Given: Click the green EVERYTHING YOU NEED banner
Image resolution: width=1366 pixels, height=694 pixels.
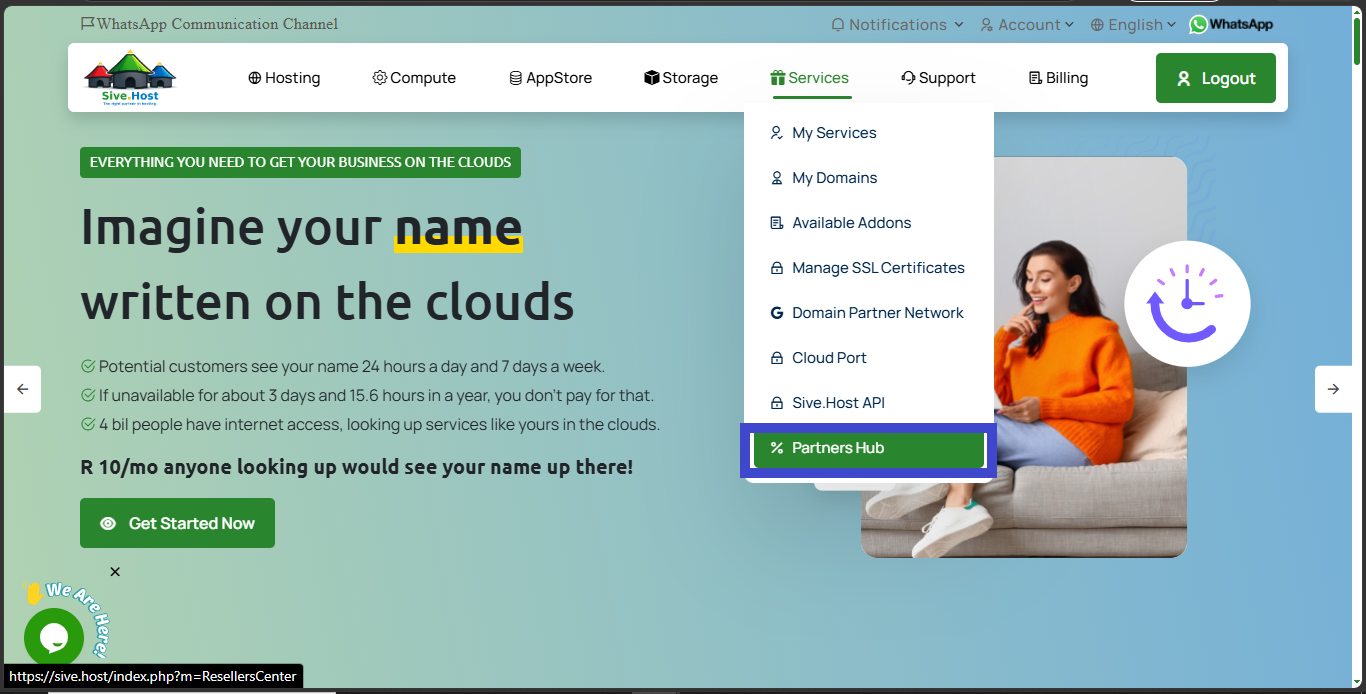Looking at the screenshot, I should pyautogui.click(x=300, y=162).
